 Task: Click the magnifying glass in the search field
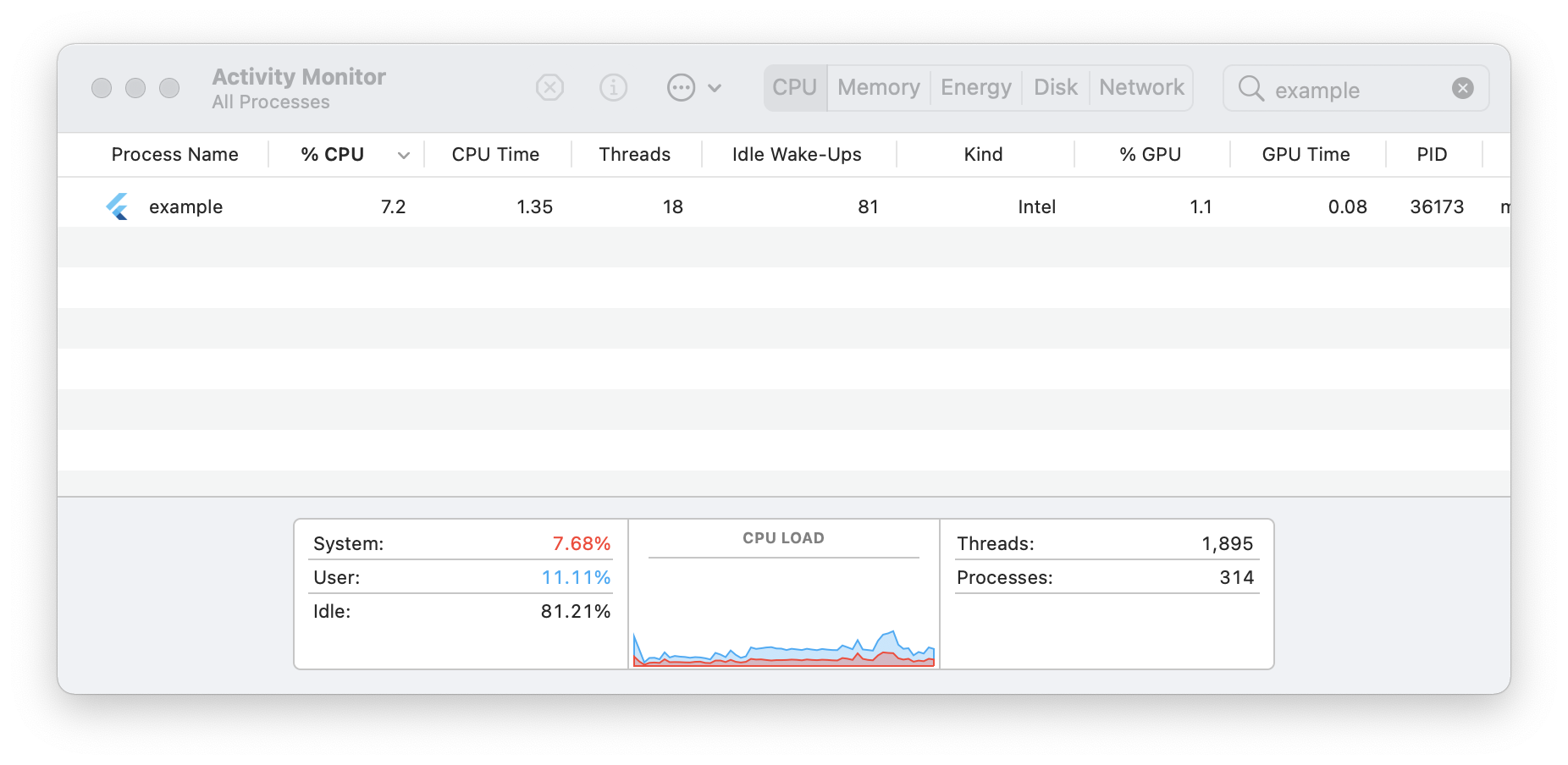1251,89
